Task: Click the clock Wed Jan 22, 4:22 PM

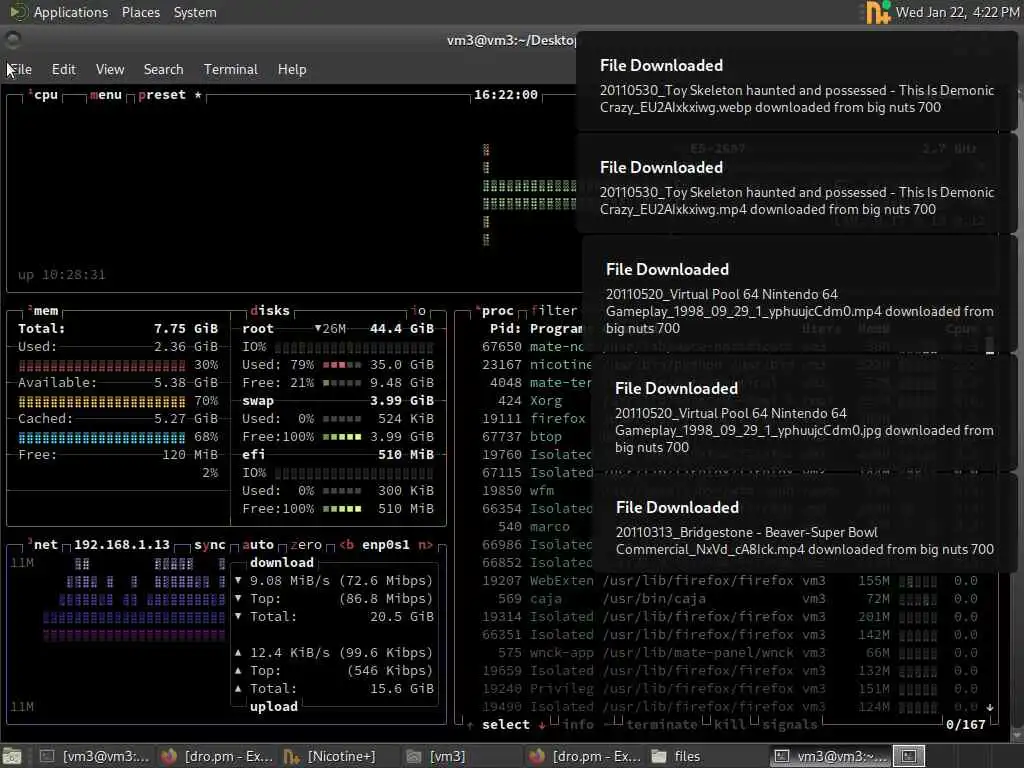Action: point(957,12)
